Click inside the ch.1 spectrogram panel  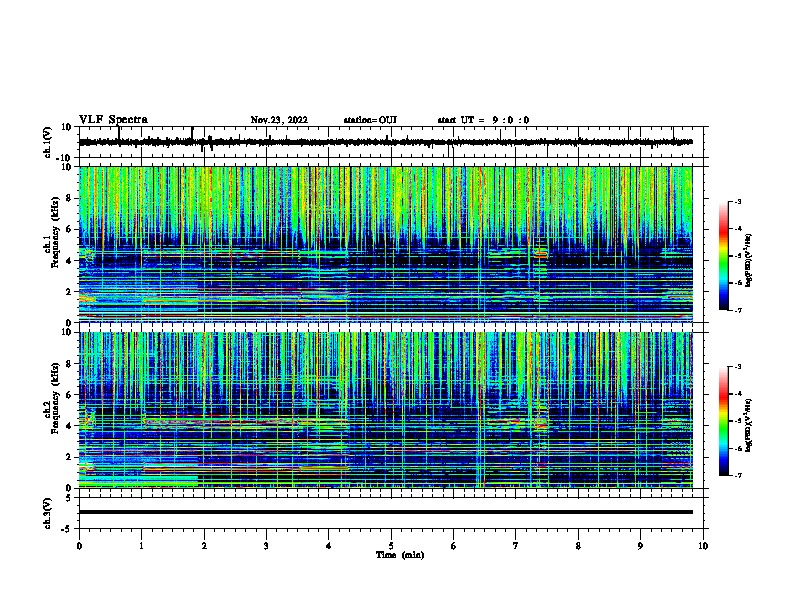(386, 244)
